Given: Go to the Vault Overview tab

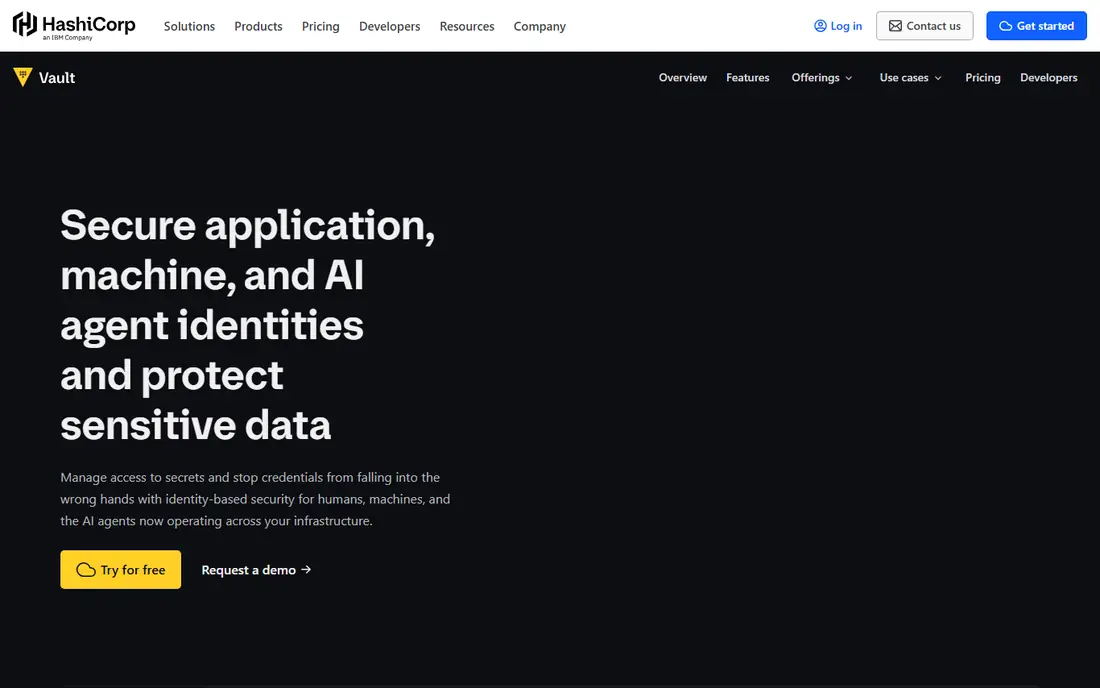Looking at the screenshot, I should point(683,77).
